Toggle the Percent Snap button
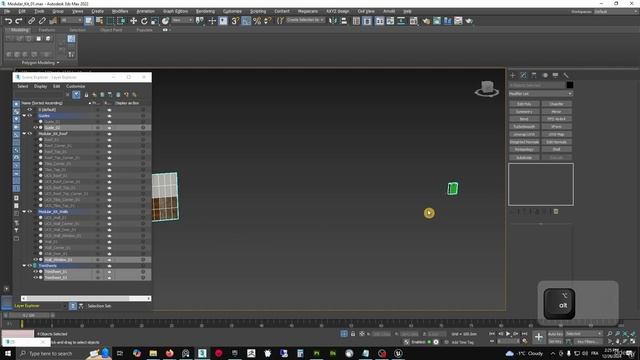Viewport: 640px width, 360px height. pos(257,21)
